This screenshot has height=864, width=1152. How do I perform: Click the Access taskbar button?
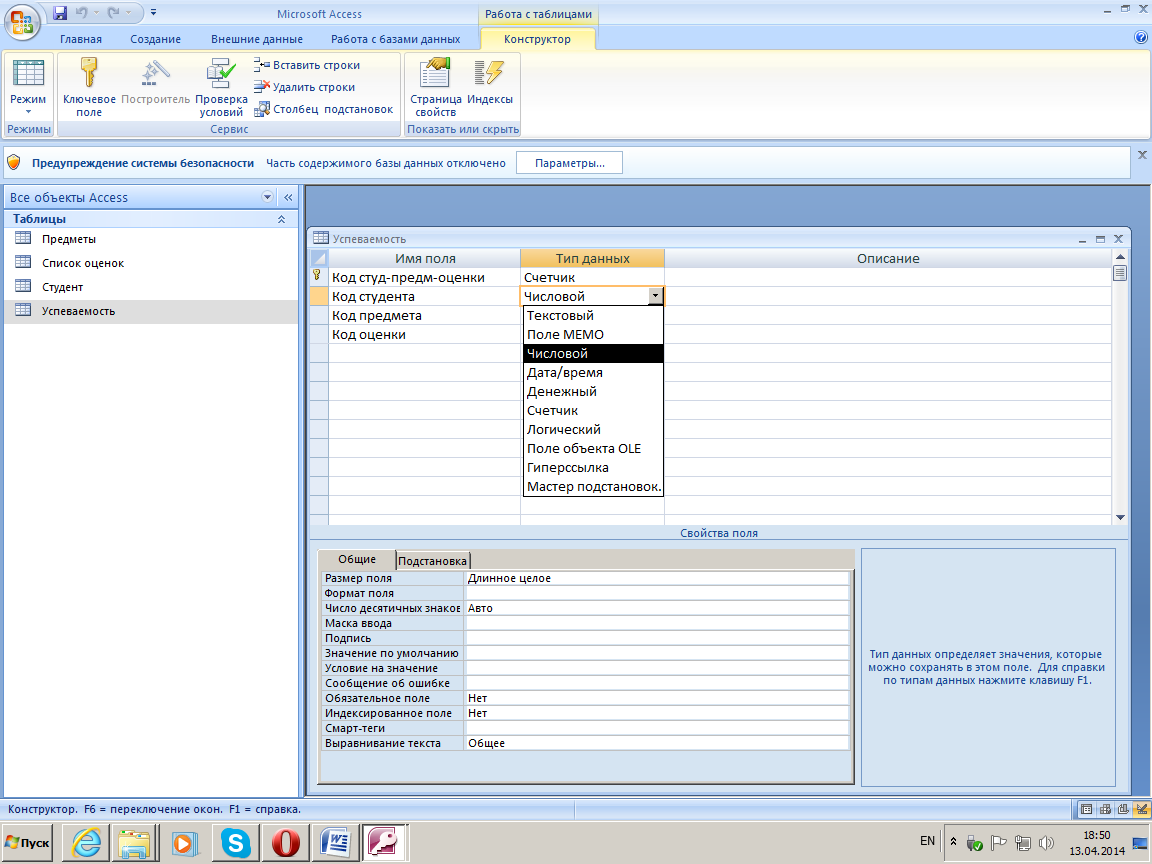[384, 842]
